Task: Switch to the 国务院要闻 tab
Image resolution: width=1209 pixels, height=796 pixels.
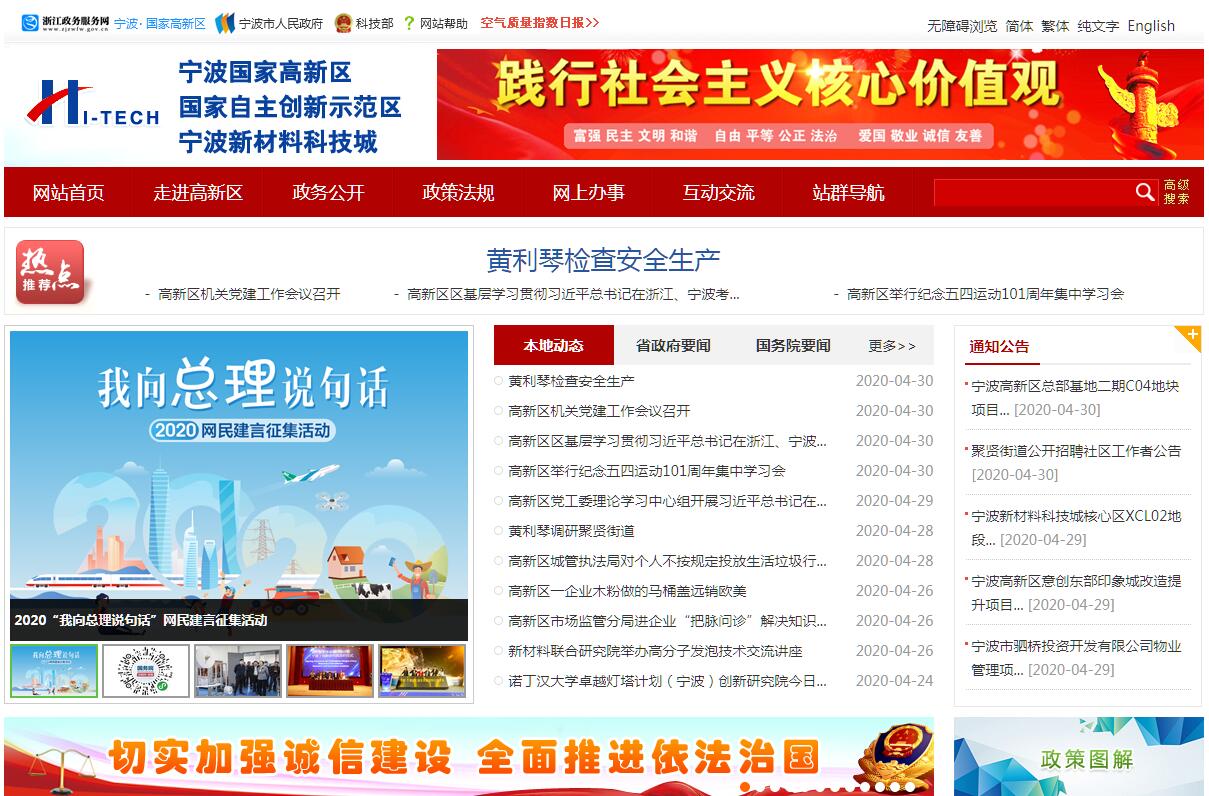Action: coord(793,346)
